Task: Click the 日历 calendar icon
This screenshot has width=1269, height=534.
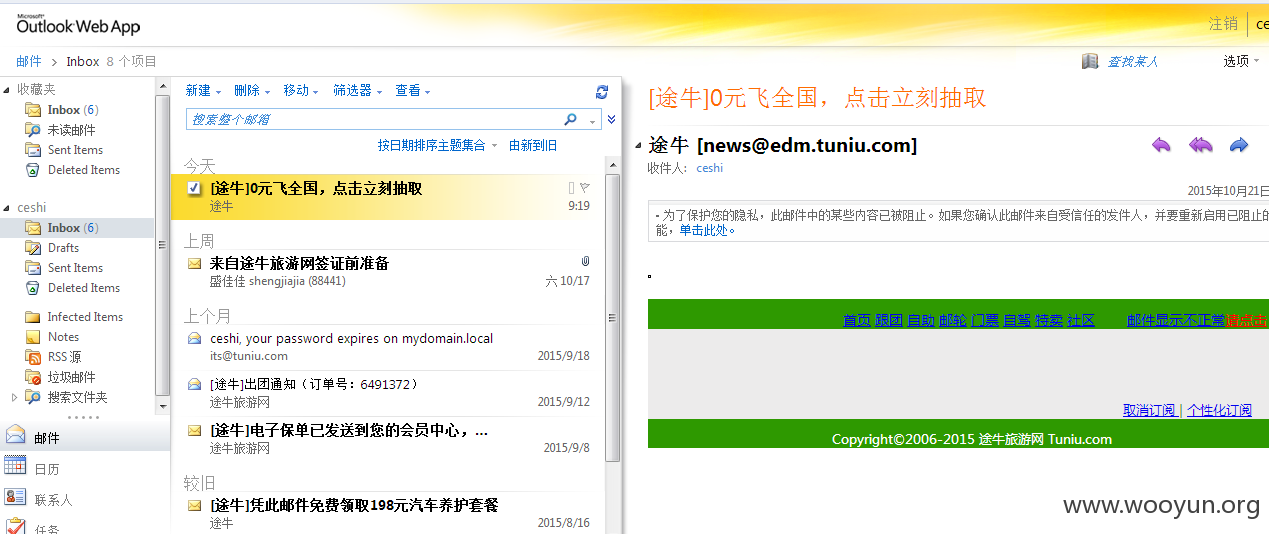Action: point(15,466)
